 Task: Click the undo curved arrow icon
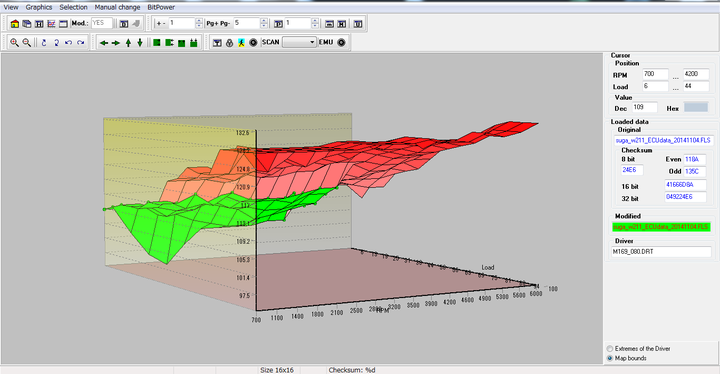68,42
